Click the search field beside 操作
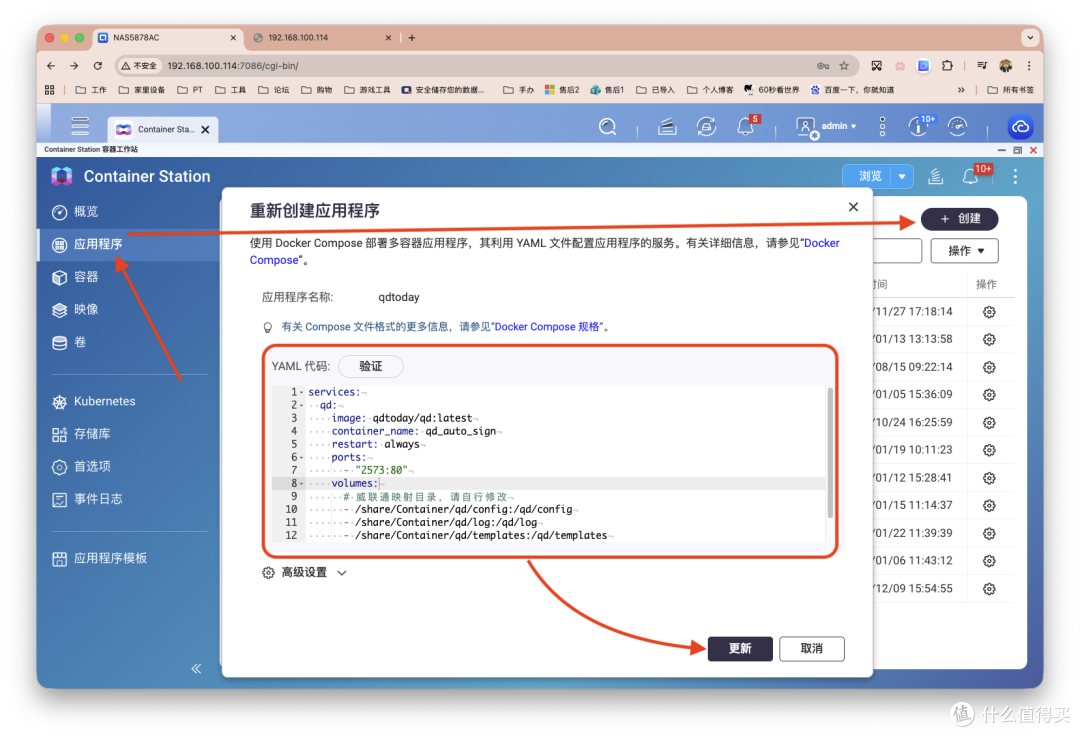1080x737 pixels. [x=897, y=251]
